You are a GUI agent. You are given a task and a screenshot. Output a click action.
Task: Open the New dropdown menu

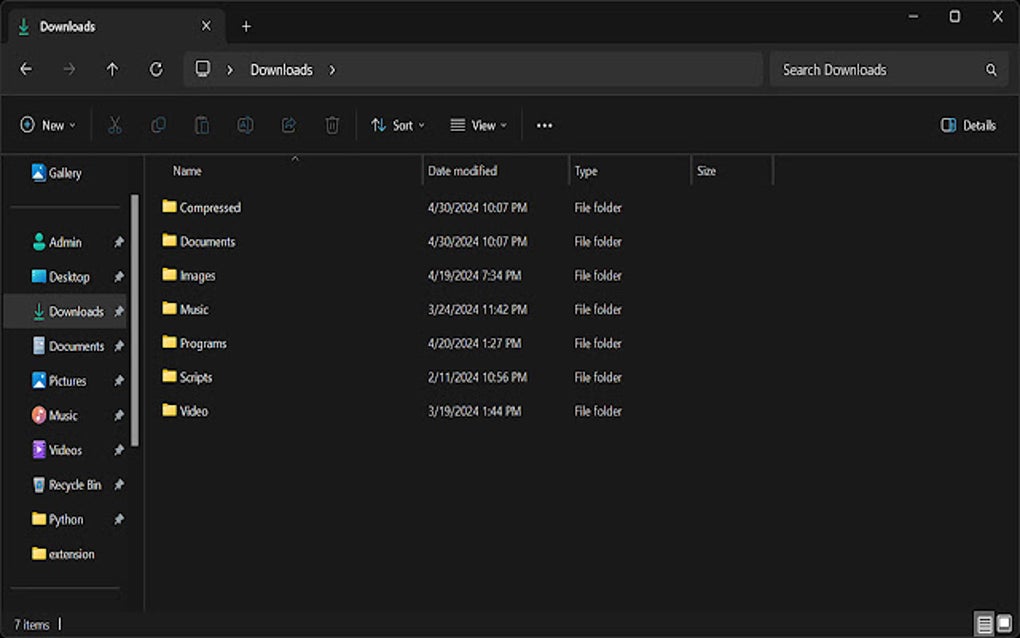(x=47, y=124)
